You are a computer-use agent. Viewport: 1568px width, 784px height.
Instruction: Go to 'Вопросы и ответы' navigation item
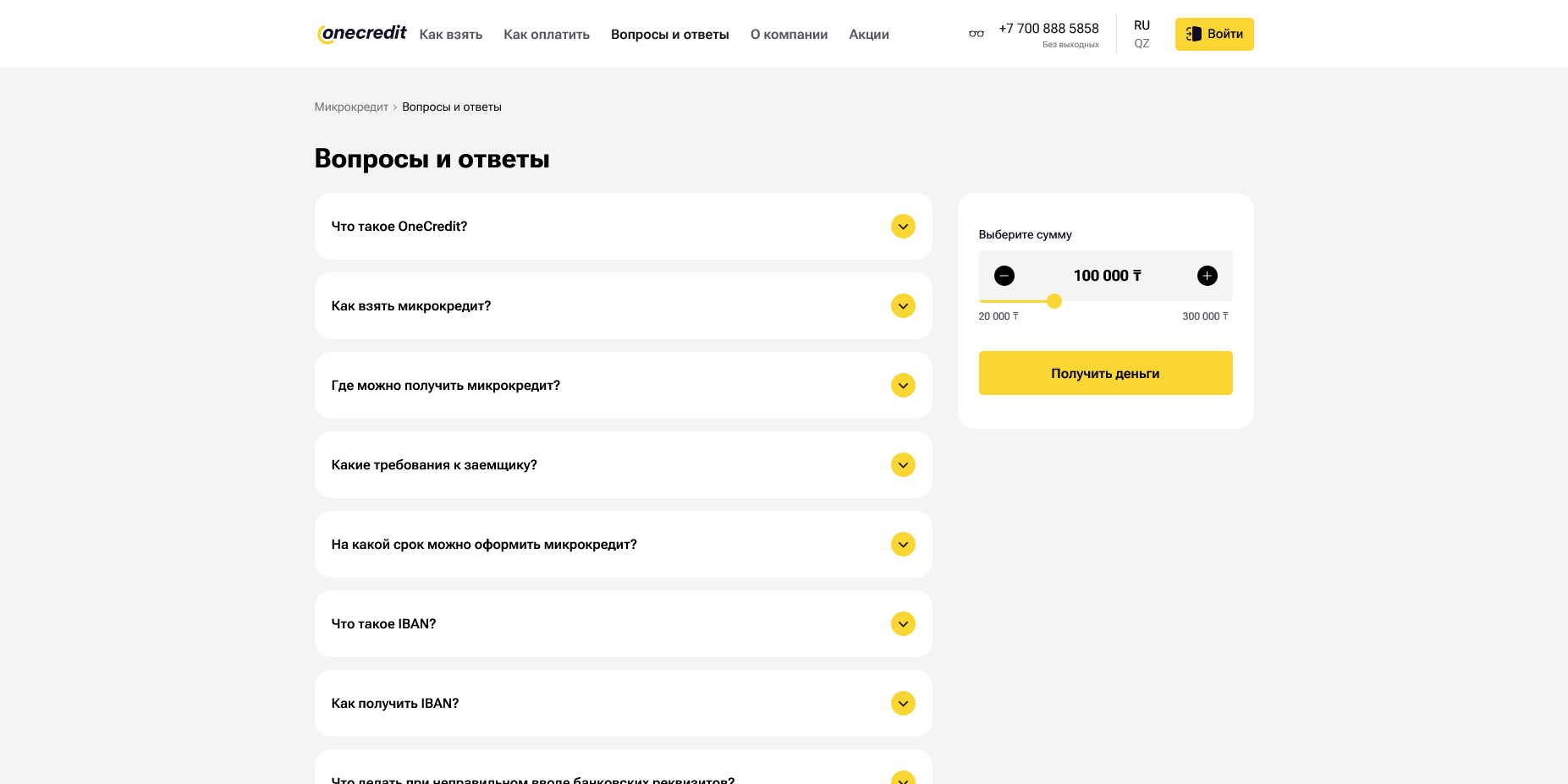(x=670, y=35)
